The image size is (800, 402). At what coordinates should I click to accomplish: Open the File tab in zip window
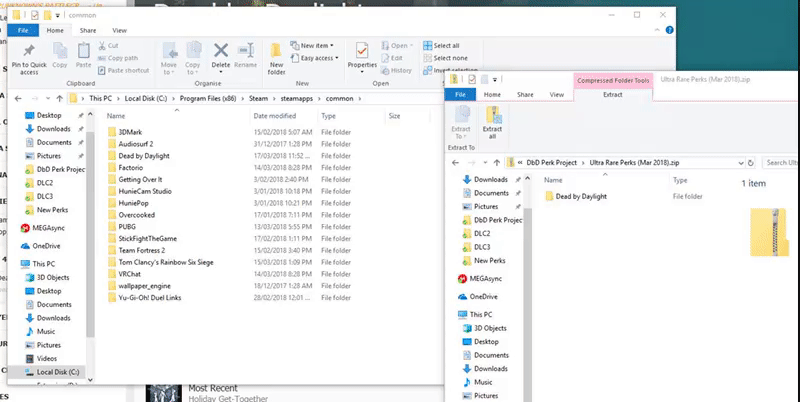460,94
